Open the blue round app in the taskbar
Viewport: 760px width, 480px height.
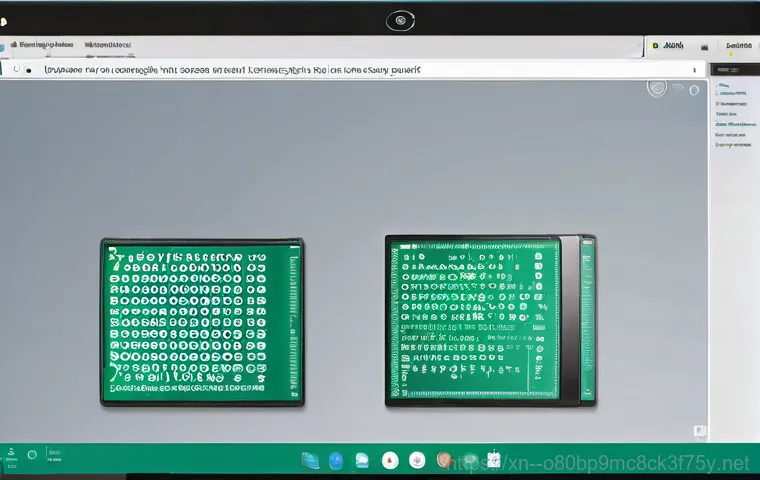336,460
